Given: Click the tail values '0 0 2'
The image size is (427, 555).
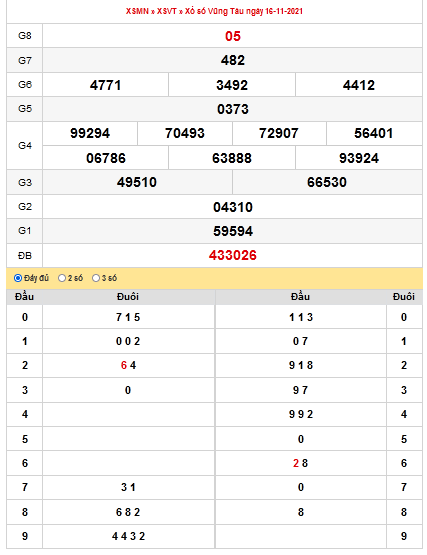Looking at the screenshot, I should point(128,341).
